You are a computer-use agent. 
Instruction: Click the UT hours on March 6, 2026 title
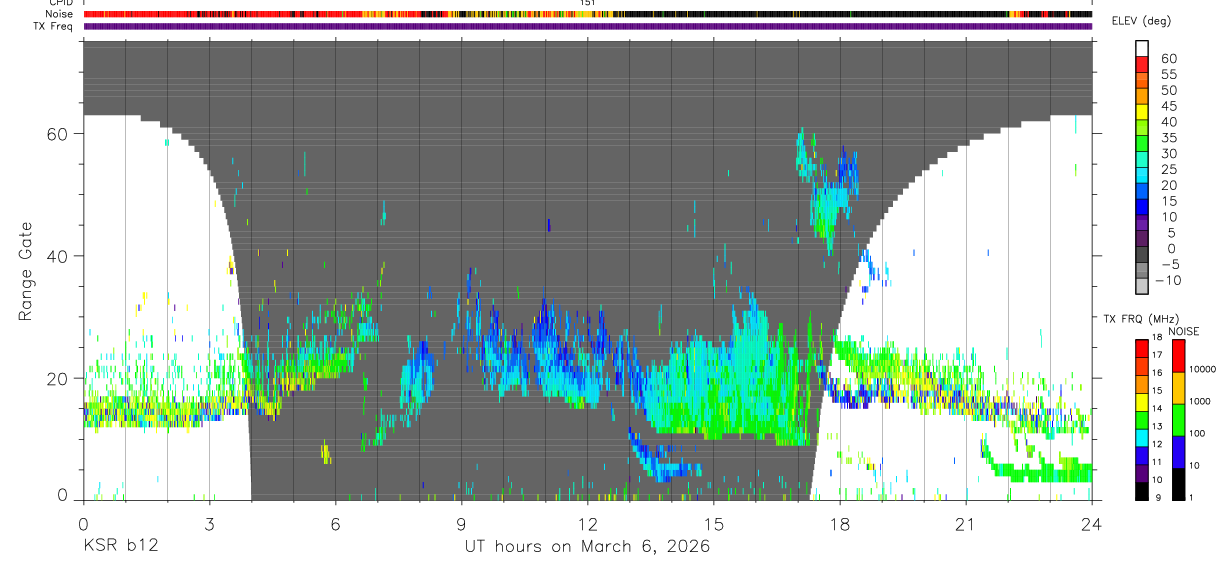pyautogui.click(x=587, y=546)
